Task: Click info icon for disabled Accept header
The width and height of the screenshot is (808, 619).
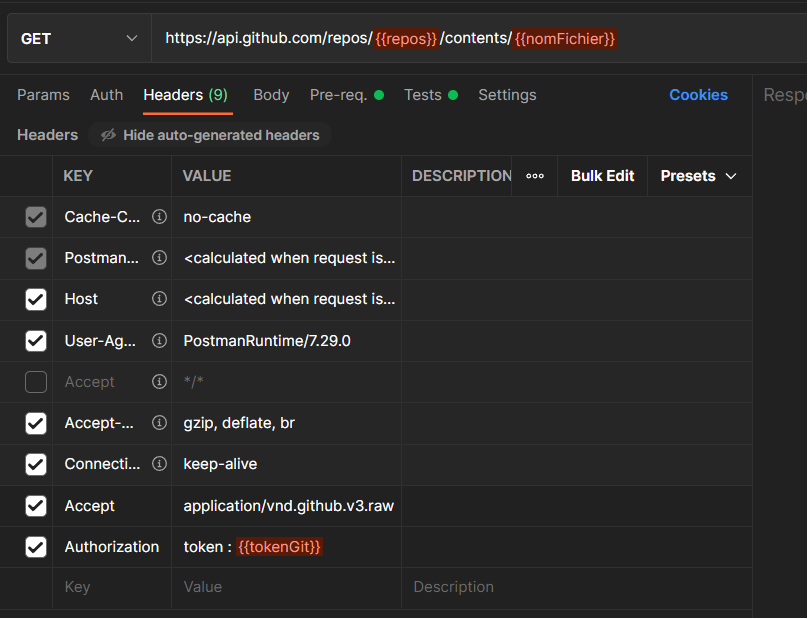Action: 159,381
